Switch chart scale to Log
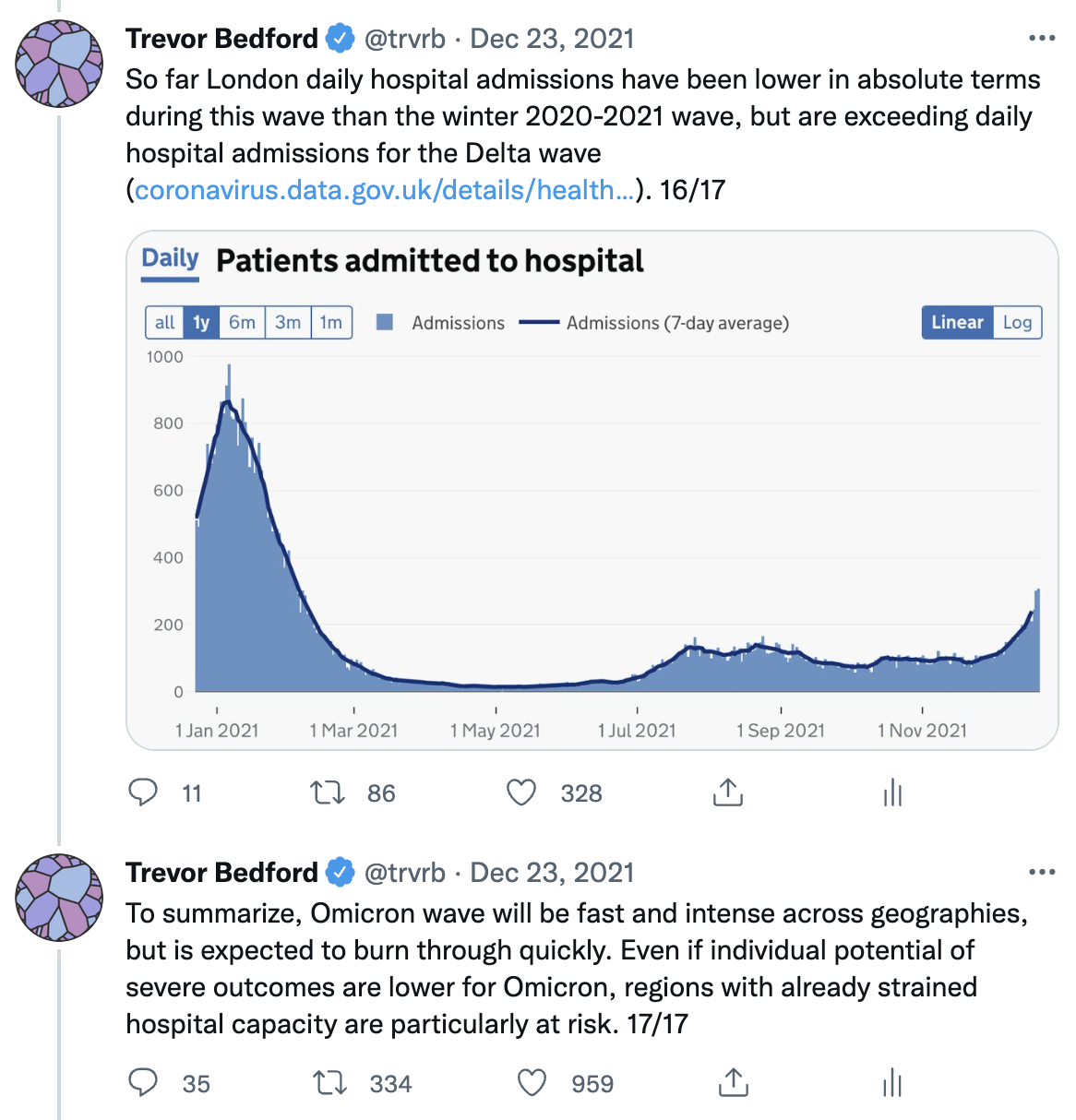This screenshot has width=1076, height=1120. 1017,323
